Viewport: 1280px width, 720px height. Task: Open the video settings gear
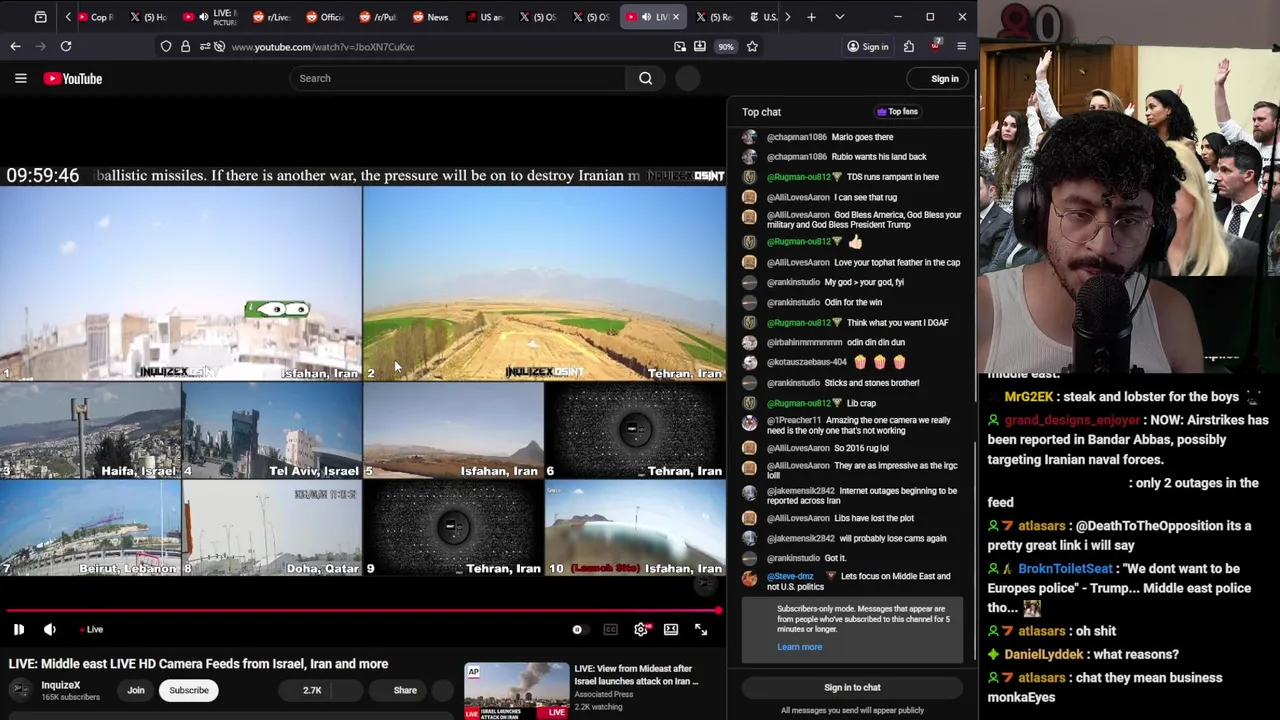[x=641, y=630]
